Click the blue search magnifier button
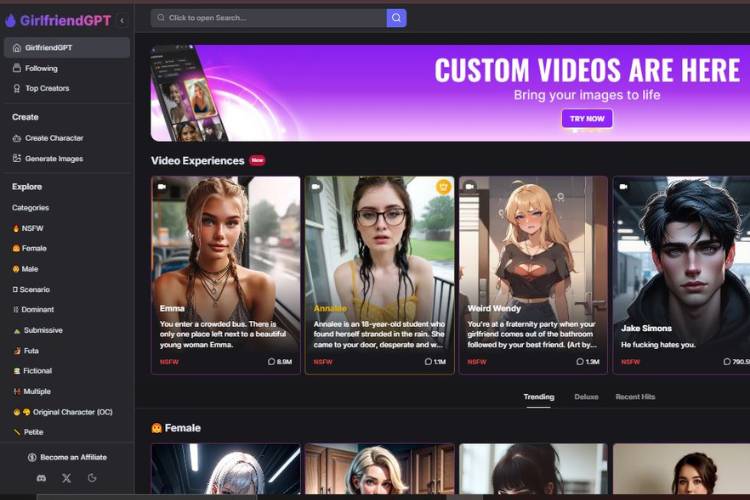 click(397, 18)
